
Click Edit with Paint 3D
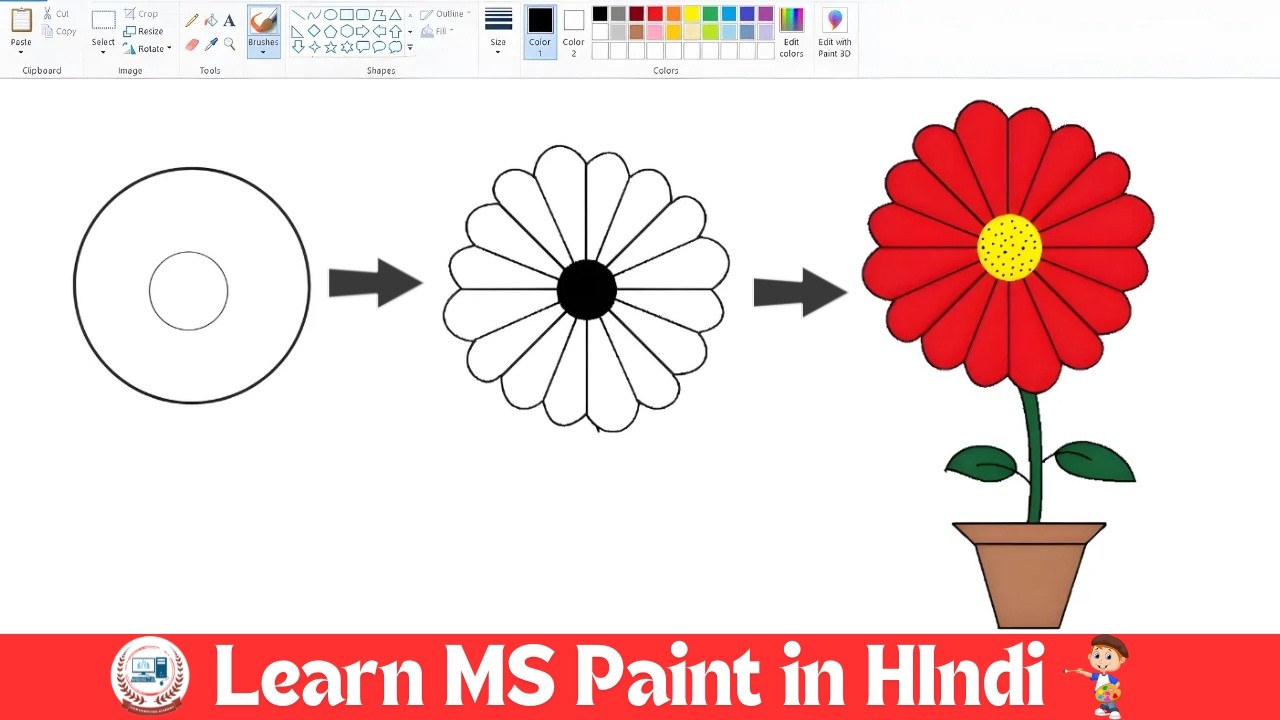[835, 31]
